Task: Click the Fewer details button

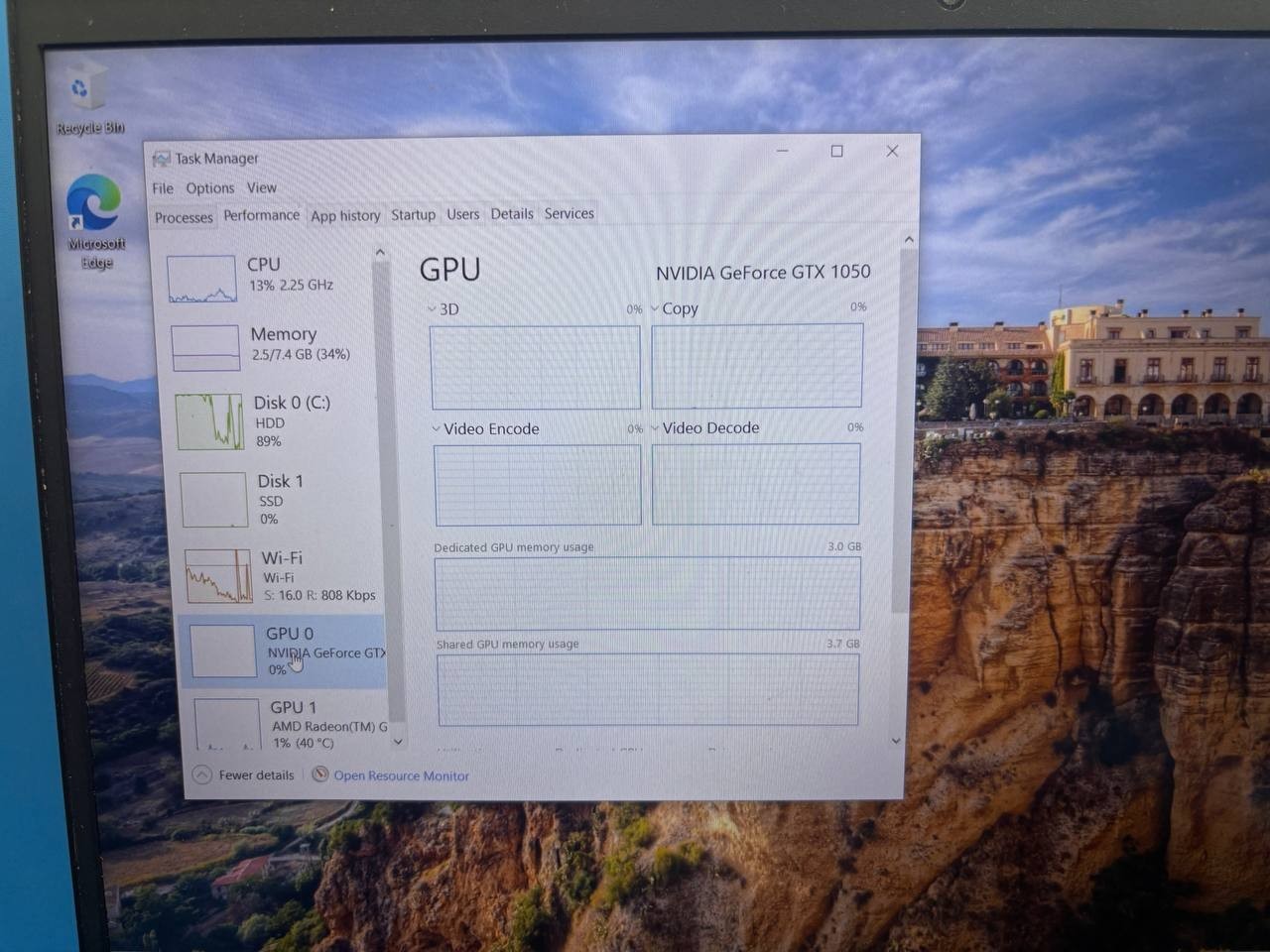Action: click(x=244, y=774)
